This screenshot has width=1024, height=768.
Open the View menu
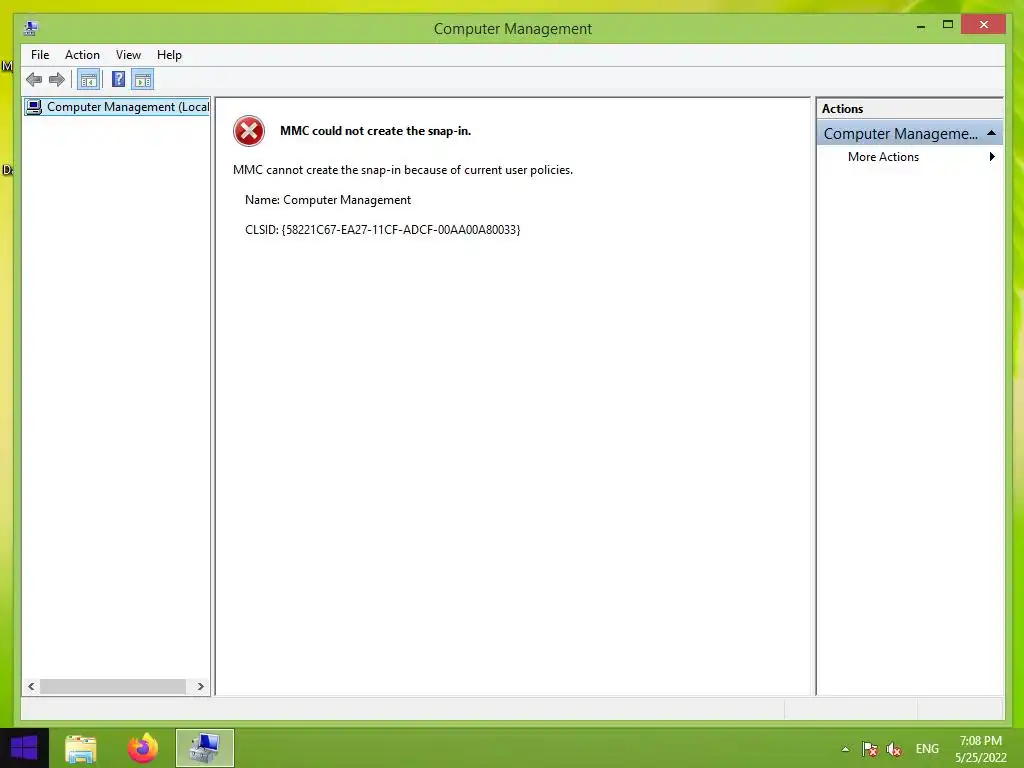128,55
